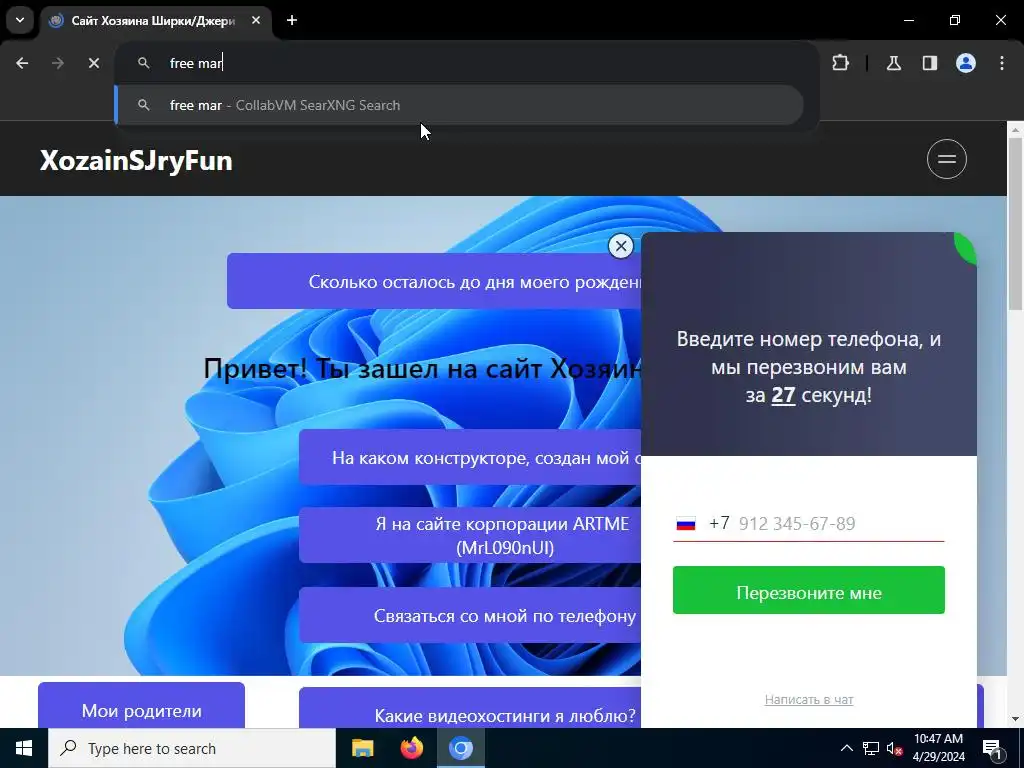Click the green corner badge on callback widget
Image resolution: width=1024 pixels, height=768 pixels.
pyautogui.click(x=967, y=247)
